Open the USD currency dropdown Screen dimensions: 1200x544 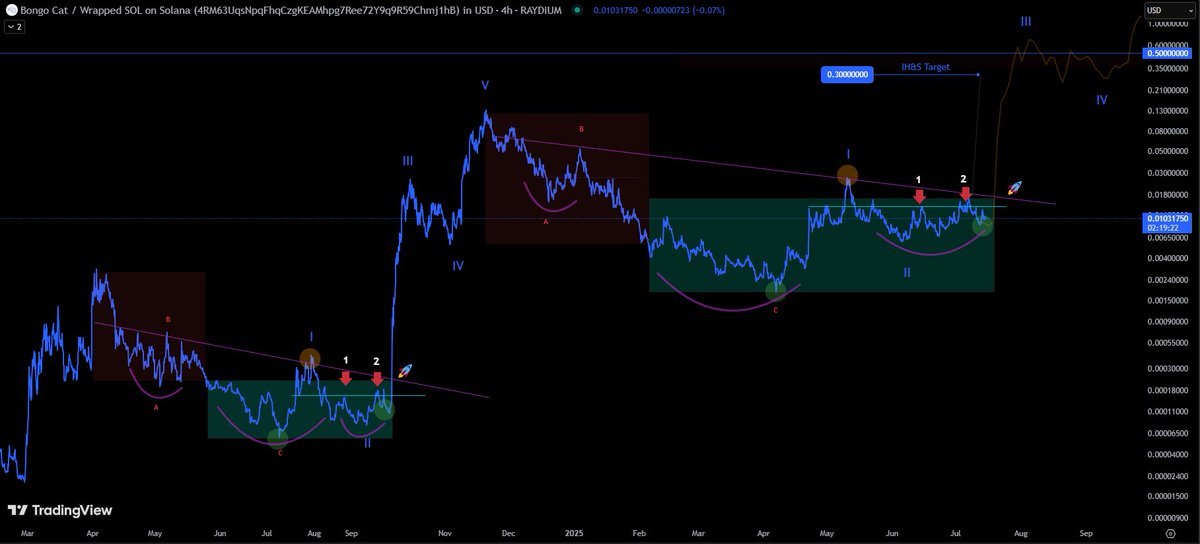tap(1170, 11)
